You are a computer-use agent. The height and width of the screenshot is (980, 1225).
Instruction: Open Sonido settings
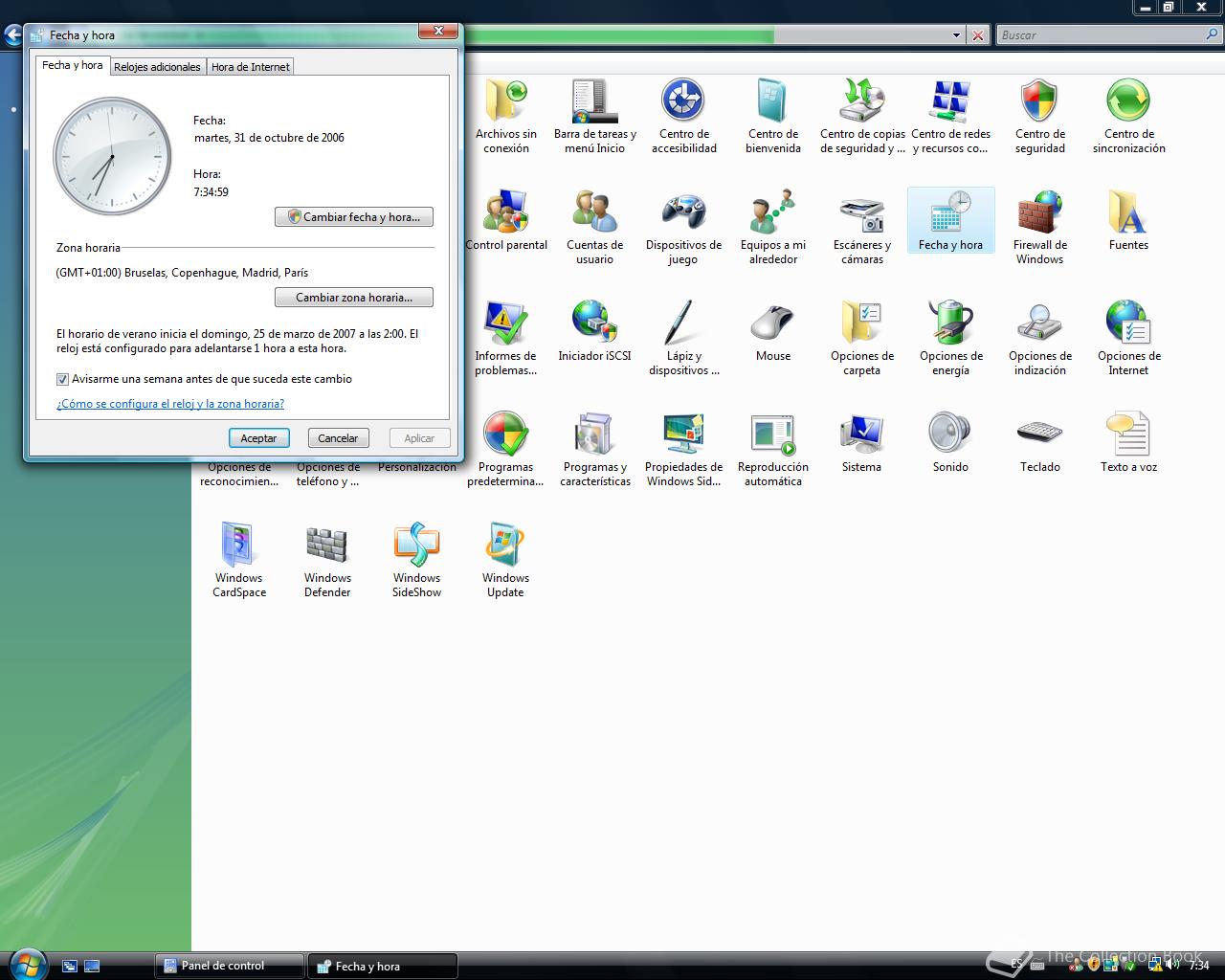click(950, 442)
